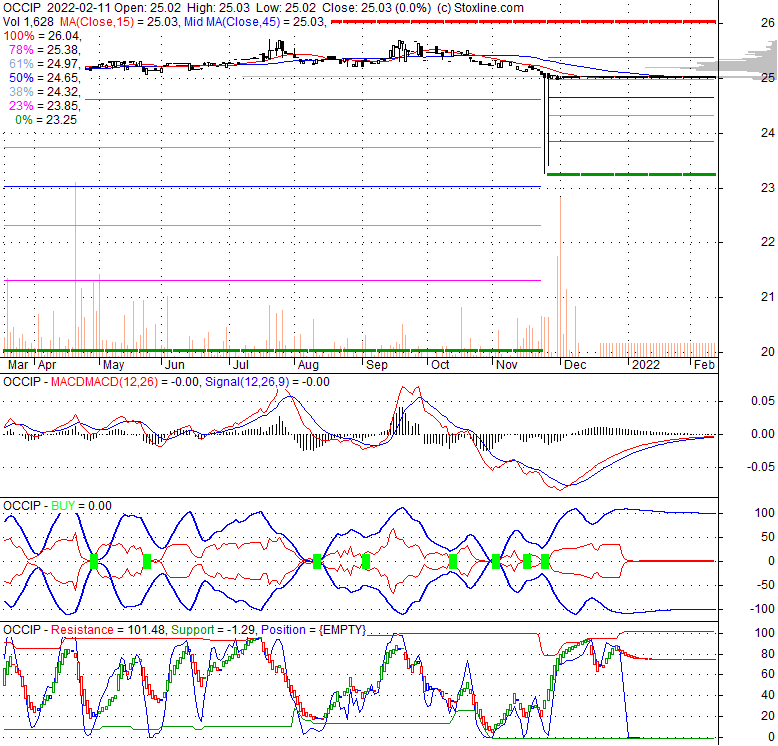Click the 'Position = {EMPTY}' label
Viewport: 778px width, 746px height.
(314, 630)
